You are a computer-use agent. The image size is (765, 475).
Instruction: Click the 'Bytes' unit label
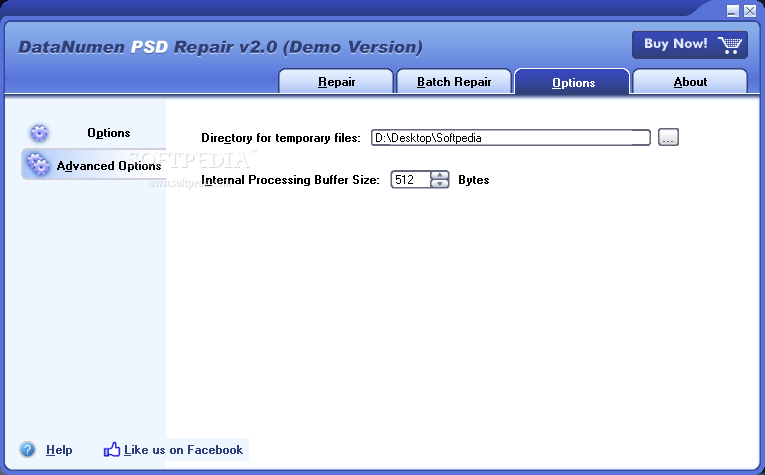473,180
